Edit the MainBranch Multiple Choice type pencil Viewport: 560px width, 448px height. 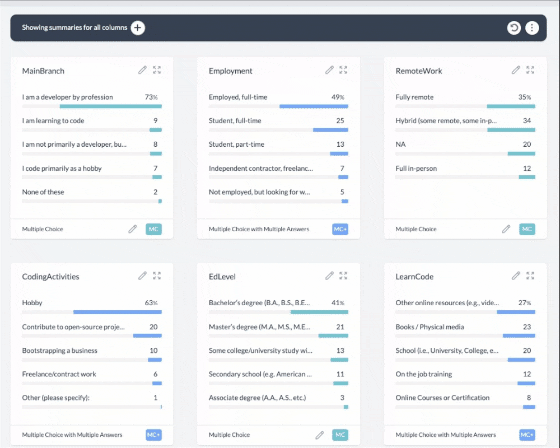point(132,229)
